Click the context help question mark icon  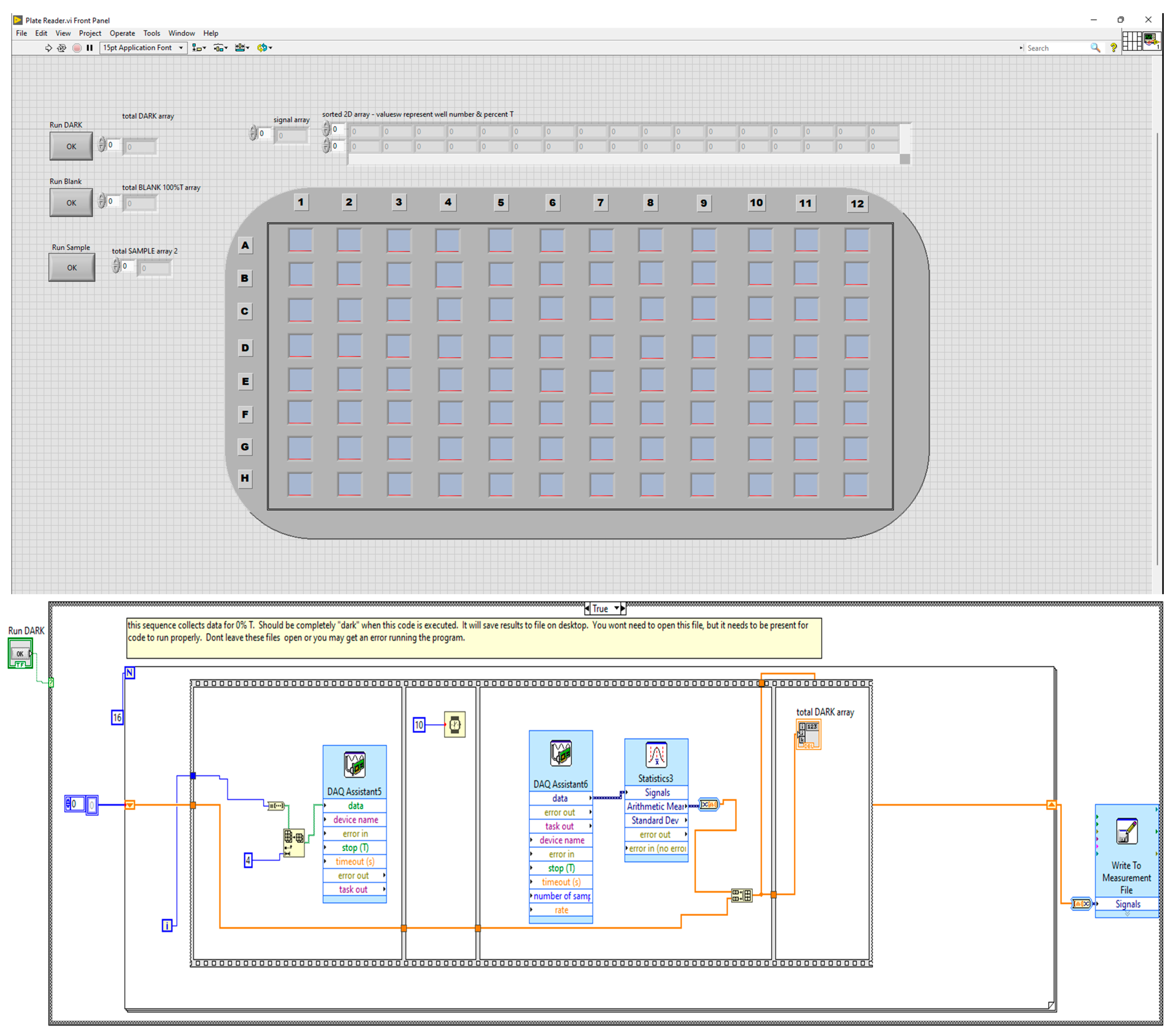click(x=1113, y=48)
